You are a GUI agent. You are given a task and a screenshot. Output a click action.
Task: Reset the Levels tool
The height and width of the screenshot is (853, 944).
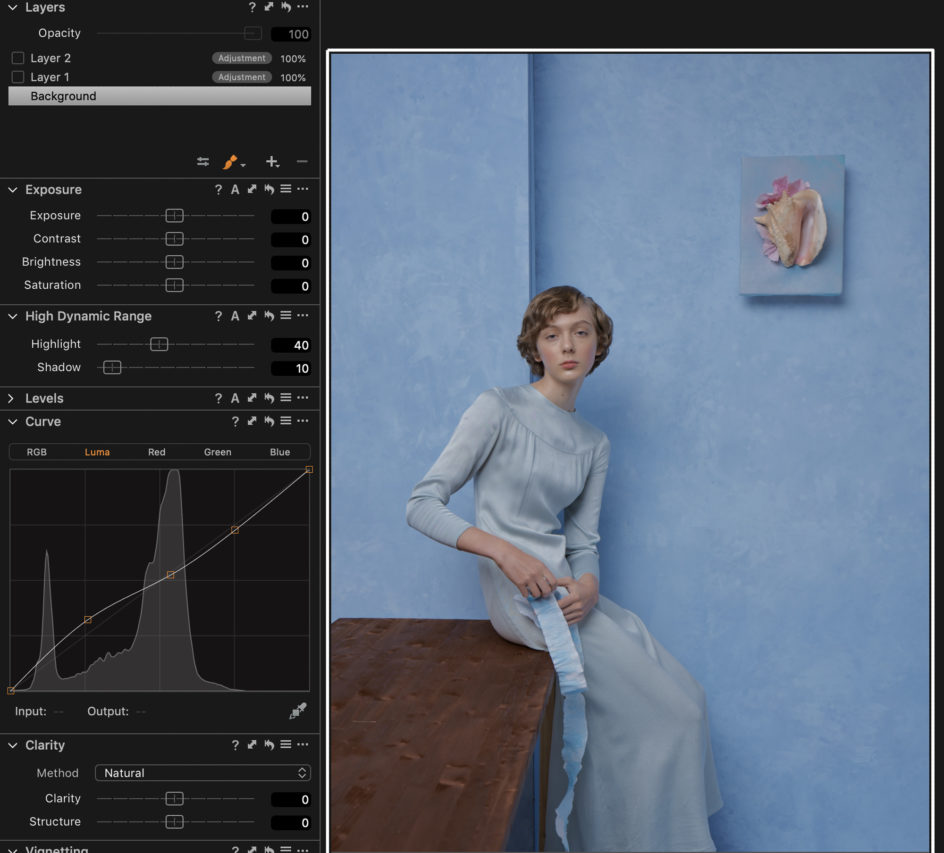click(269, 398)
